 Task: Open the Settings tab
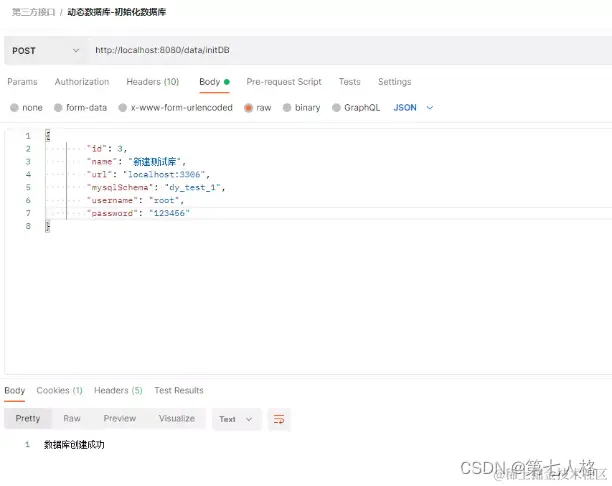point(395,82)
